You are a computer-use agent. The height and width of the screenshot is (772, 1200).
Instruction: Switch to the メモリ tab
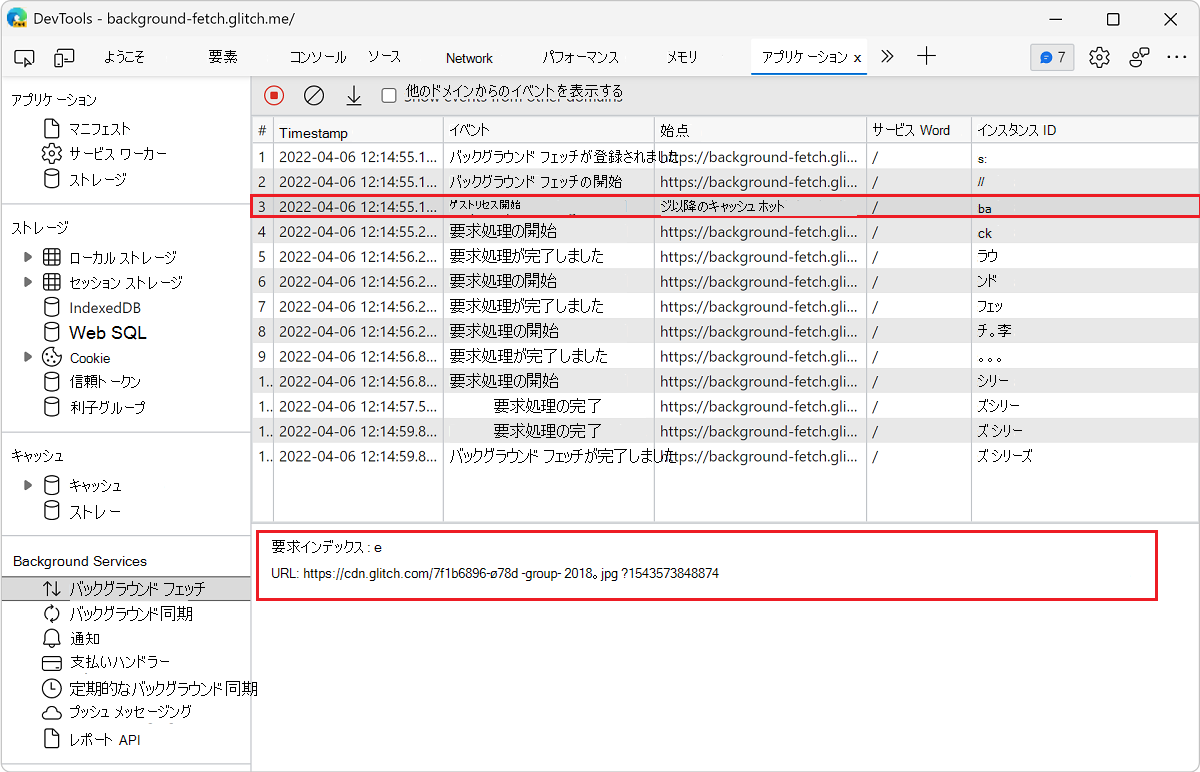(681, 57)
